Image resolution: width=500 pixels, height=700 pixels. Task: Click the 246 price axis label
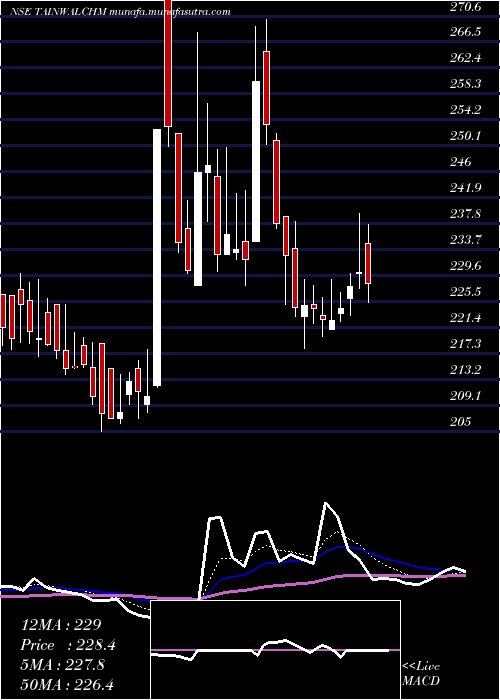click(460, 162)
